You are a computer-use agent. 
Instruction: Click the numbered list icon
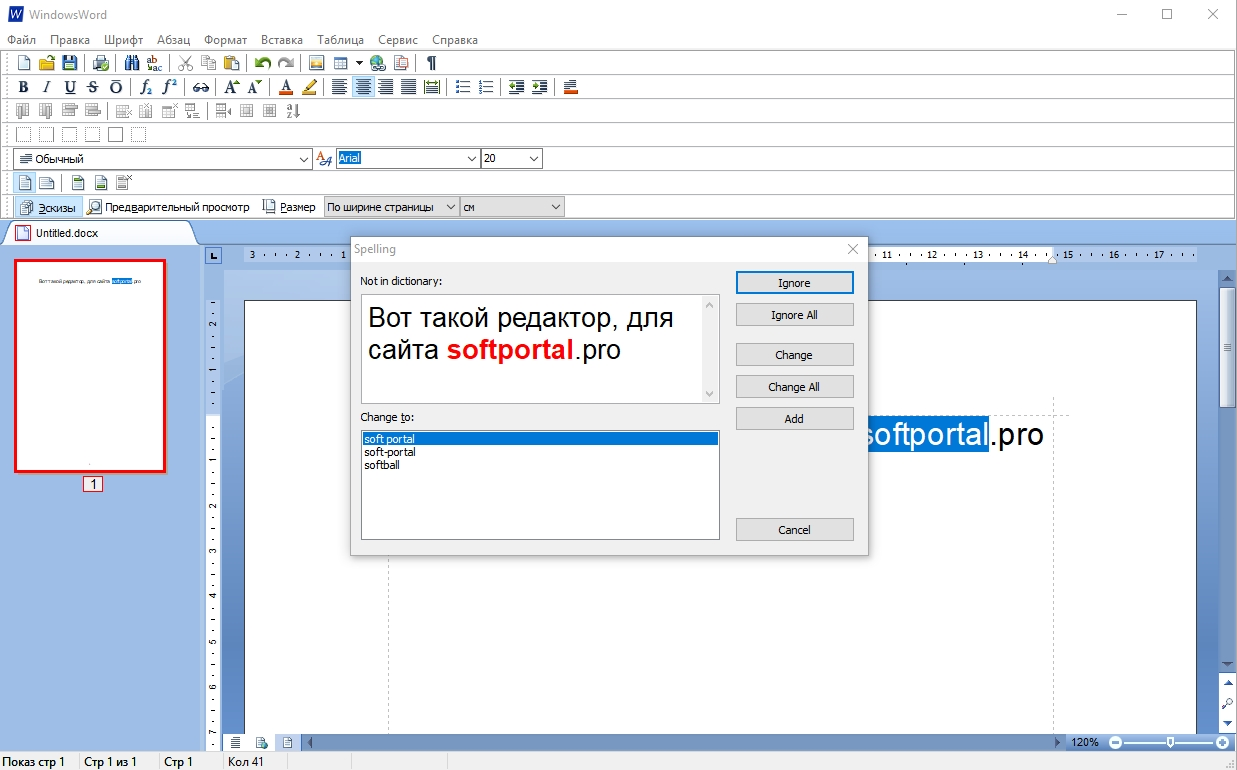pyautogui.click(x=486, y=87)
